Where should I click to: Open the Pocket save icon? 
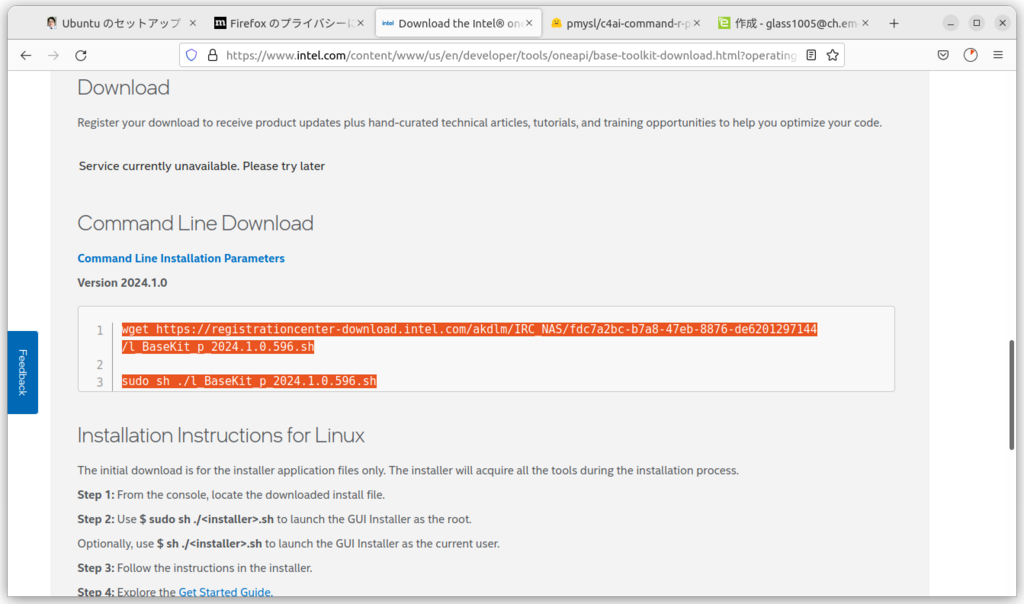click(x=942, y=55)
